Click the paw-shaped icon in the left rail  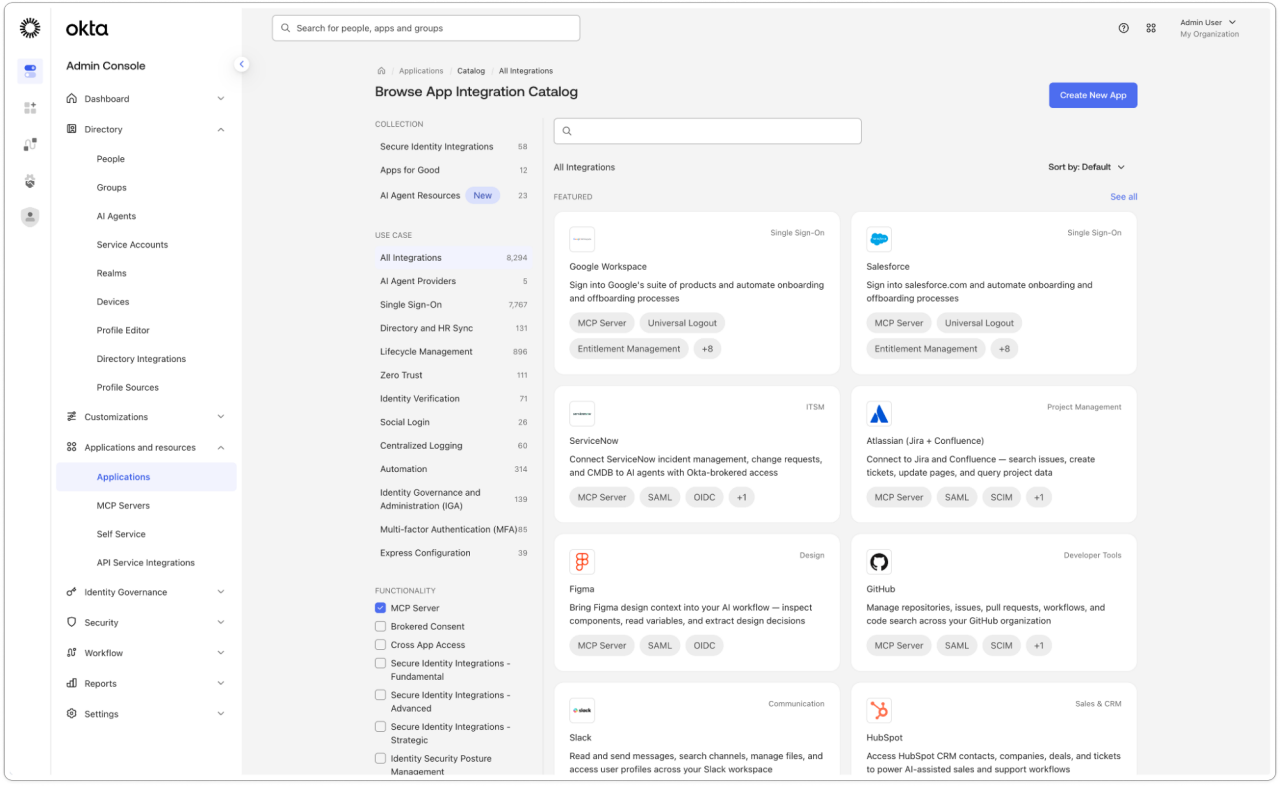tap(30, 182)
